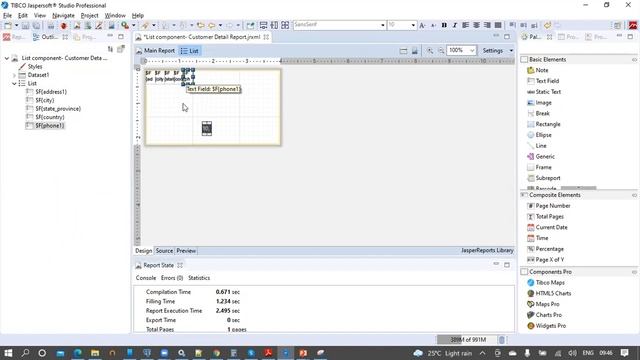Open the font name dropdown
Image resolution: width=640 pixels, height=360 pixels.
[383, 25]
